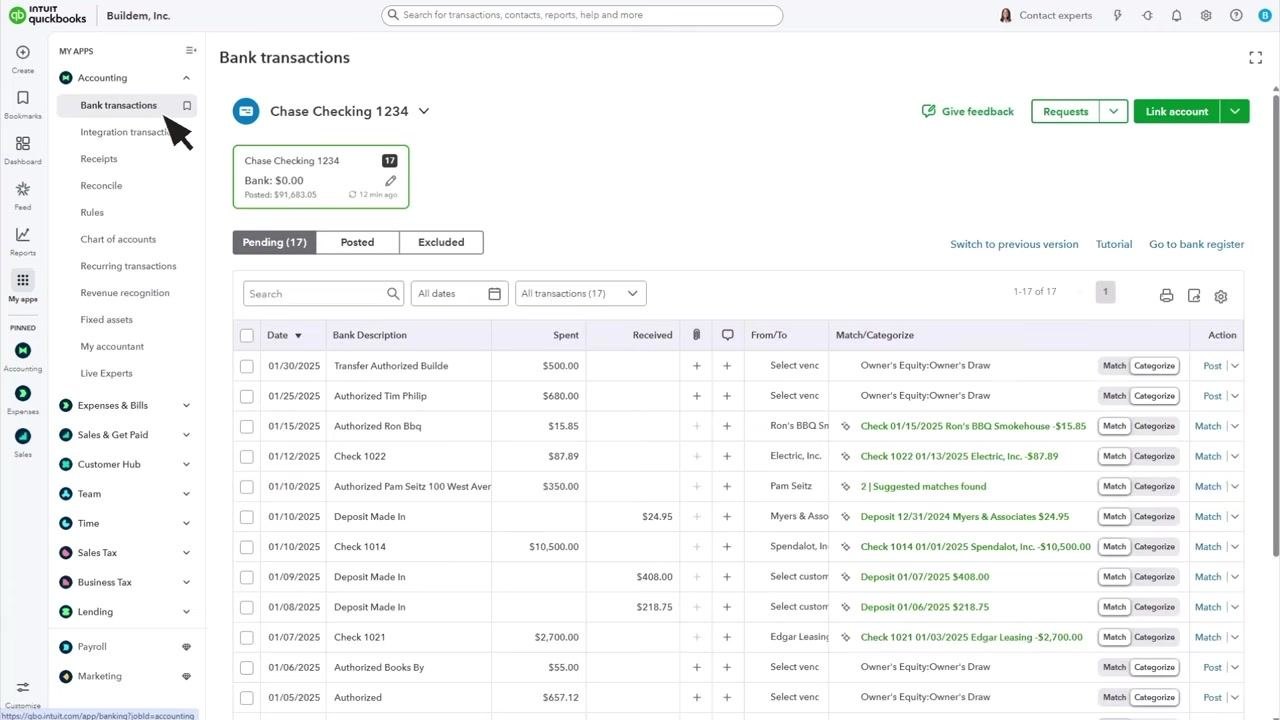1280x720 pixels.
Task: Open Bookmarks from the left rail
Action: click(x=23, y=104)
